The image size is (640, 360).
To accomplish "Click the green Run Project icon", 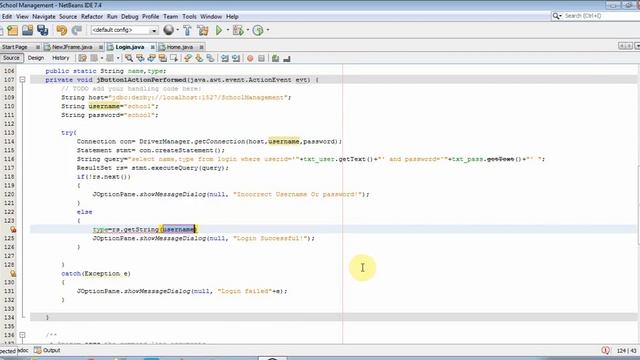I will click(219, 30).
